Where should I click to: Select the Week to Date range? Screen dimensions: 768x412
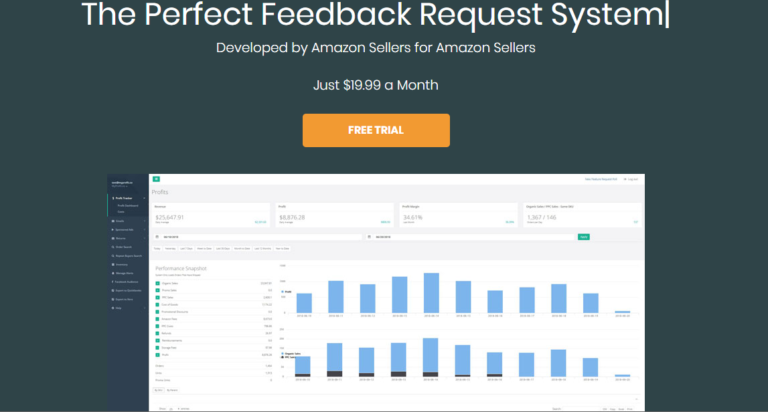coord(204,249)
